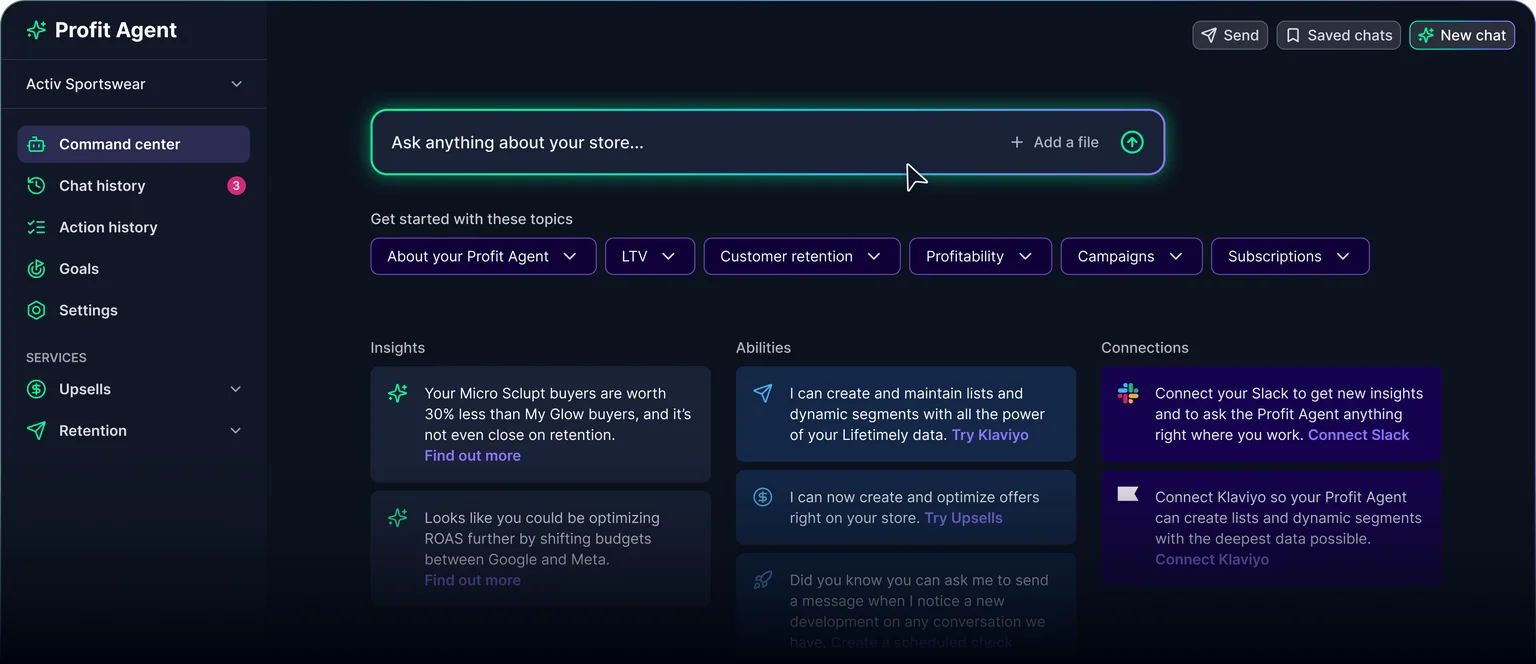Open Saved chats
Viewport: 1536px width, 664px height.
click(1338, 35)
